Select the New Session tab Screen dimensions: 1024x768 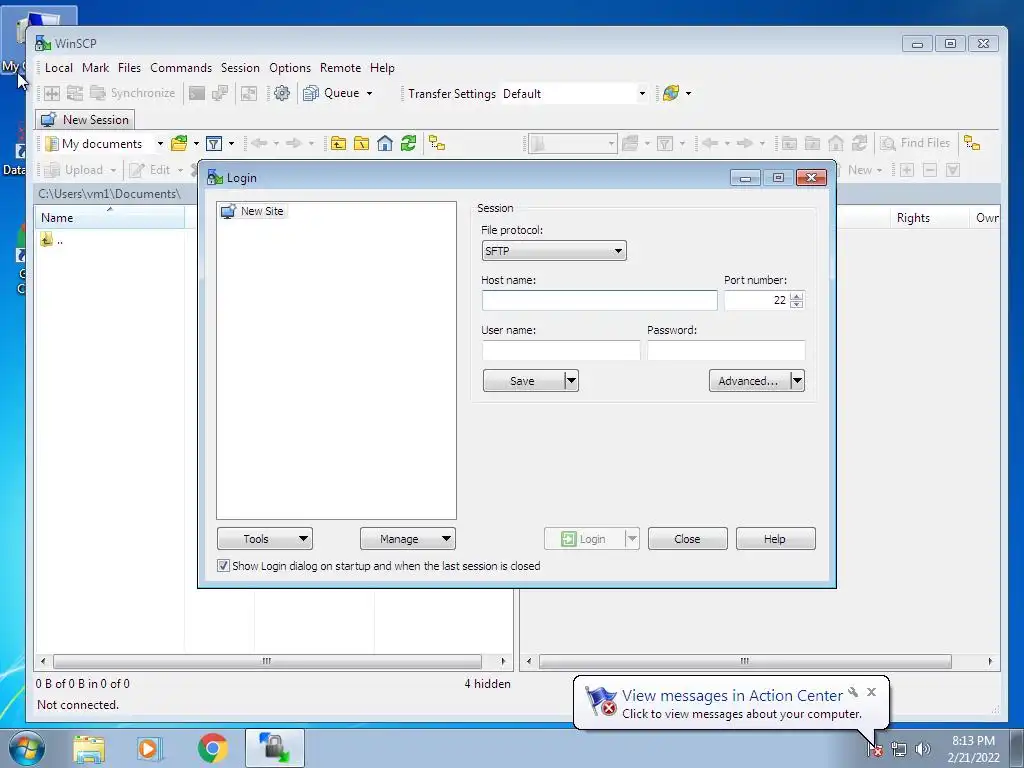pyautogui.click(x=85, y=120)
